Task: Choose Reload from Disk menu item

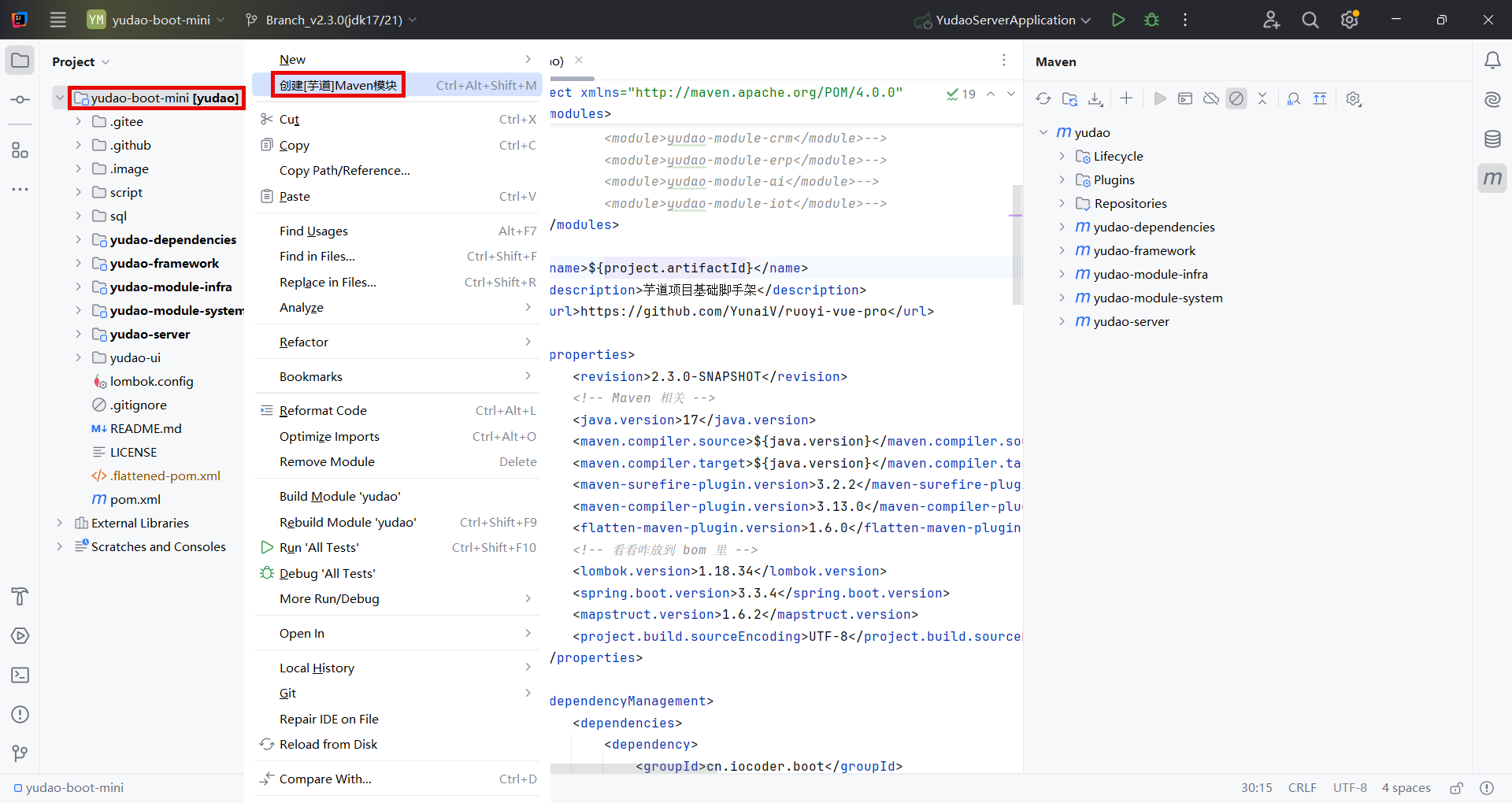Action: coord(398,744)
